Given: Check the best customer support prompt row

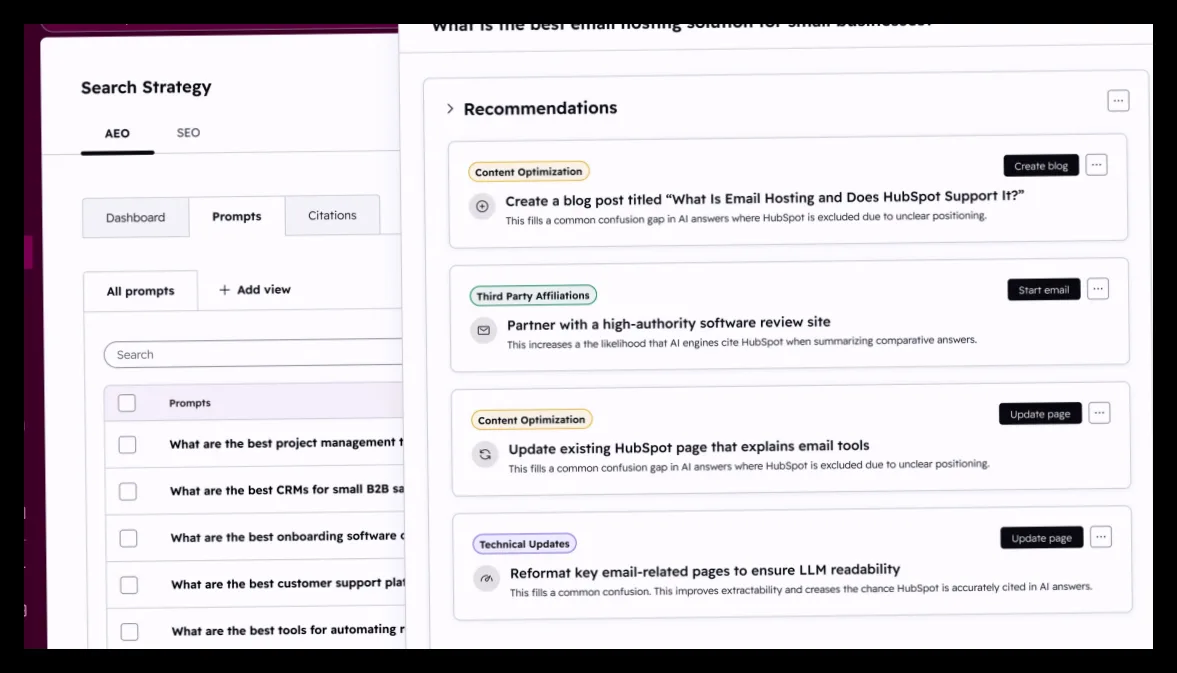Looking at the screenshot, I should [129, 584].
